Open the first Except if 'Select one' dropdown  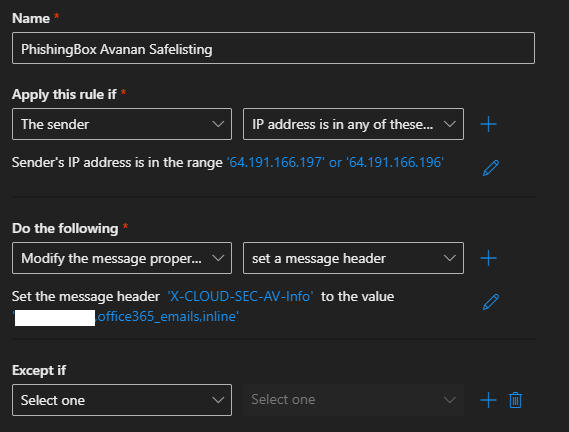tap(122, 400)
